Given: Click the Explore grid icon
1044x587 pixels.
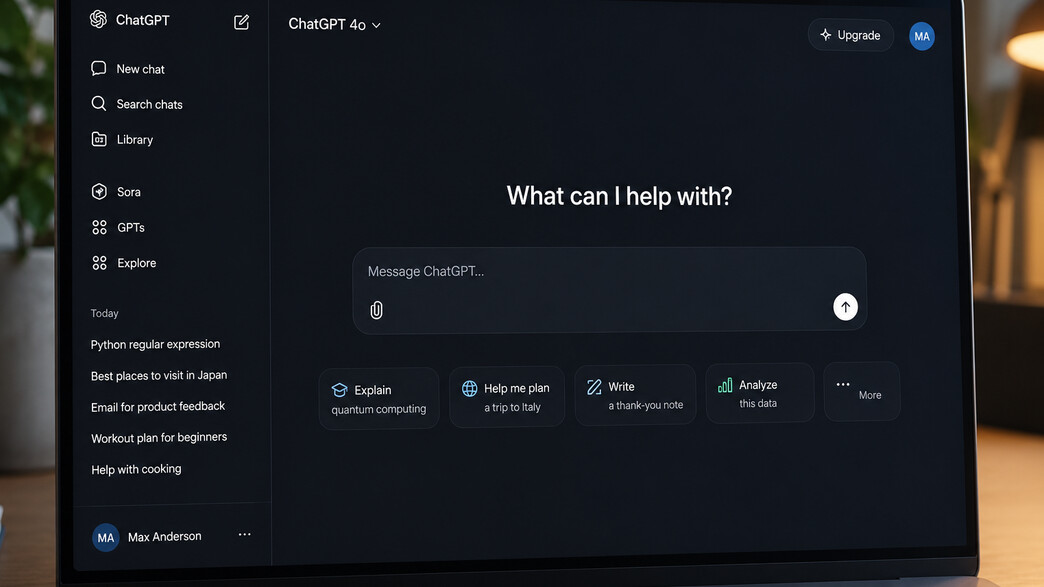Looking at the screenshot, I should 99,263.
